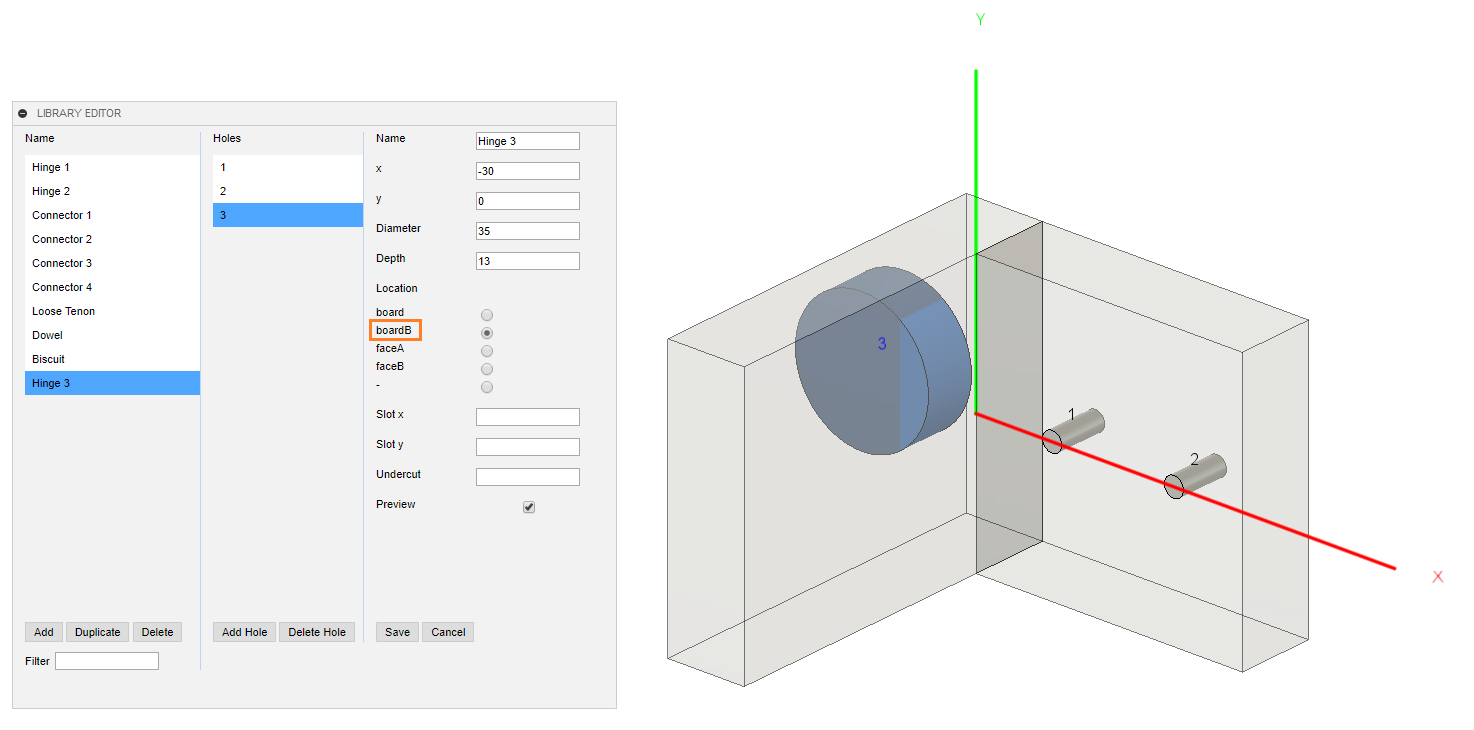Screen dimensions: 1474x730
Task: Select the faceB location option
Action: coord(487,369)
